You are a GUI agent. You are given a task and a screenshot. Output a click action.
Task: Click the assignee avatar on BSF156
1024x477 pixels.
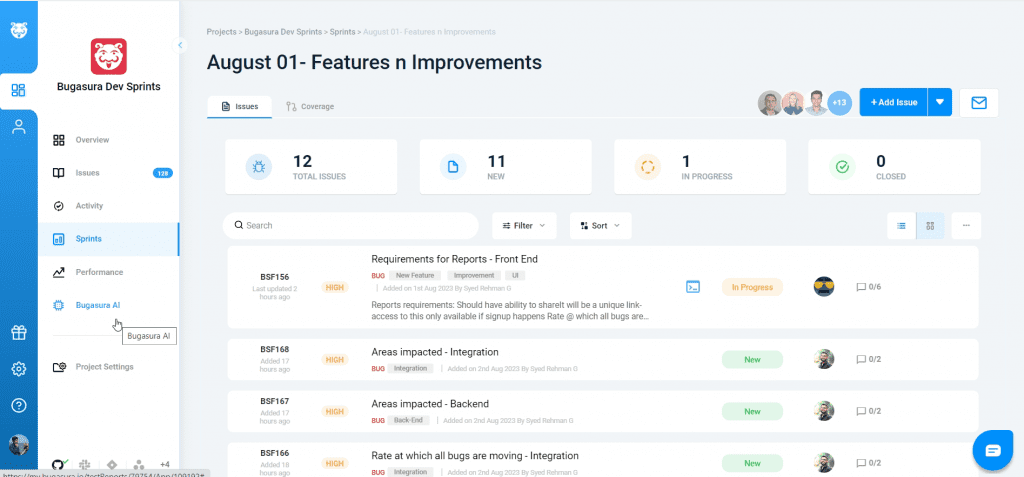click(x=824, y=287)
